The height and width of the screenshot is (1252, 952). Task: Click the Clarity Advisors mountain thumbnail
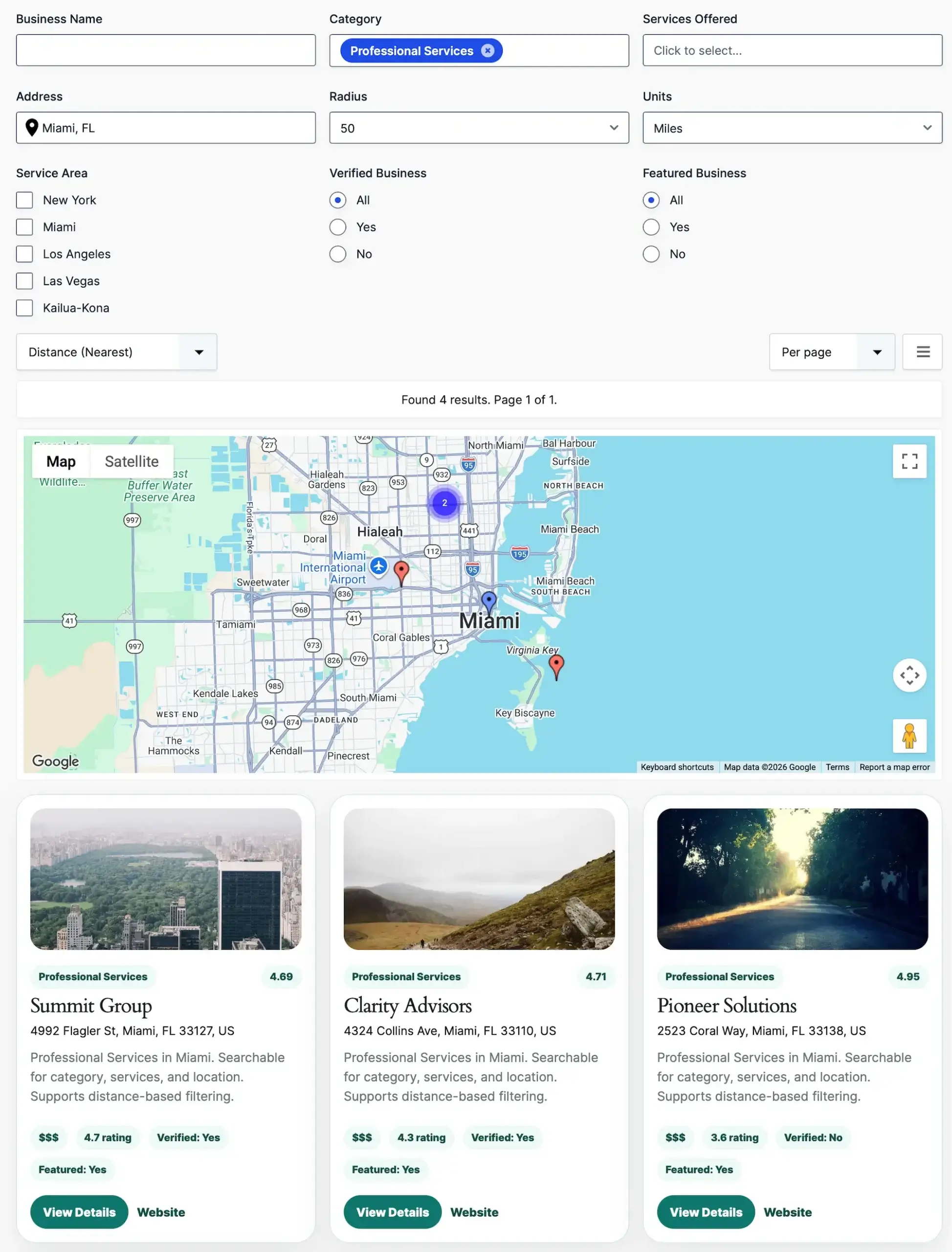click(x=479, y=878)
